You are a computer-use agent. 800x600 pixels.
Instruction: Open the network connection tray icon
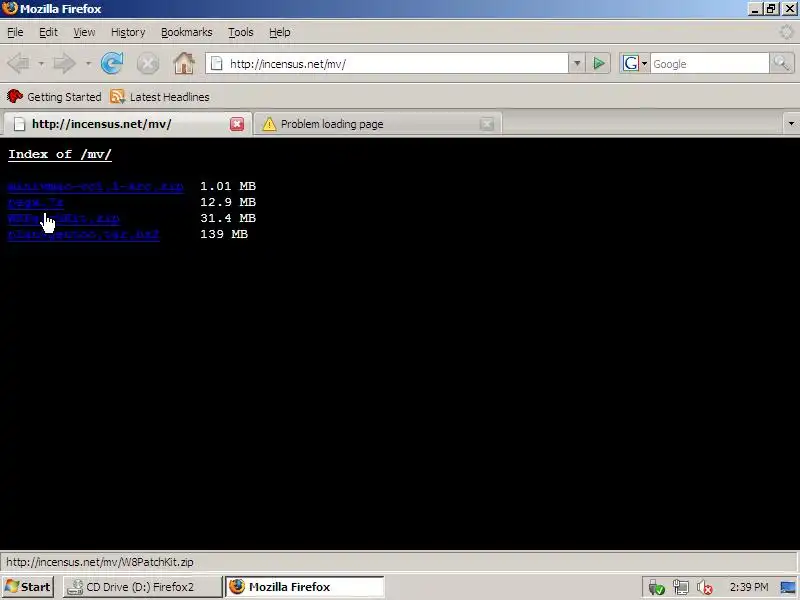681,587
